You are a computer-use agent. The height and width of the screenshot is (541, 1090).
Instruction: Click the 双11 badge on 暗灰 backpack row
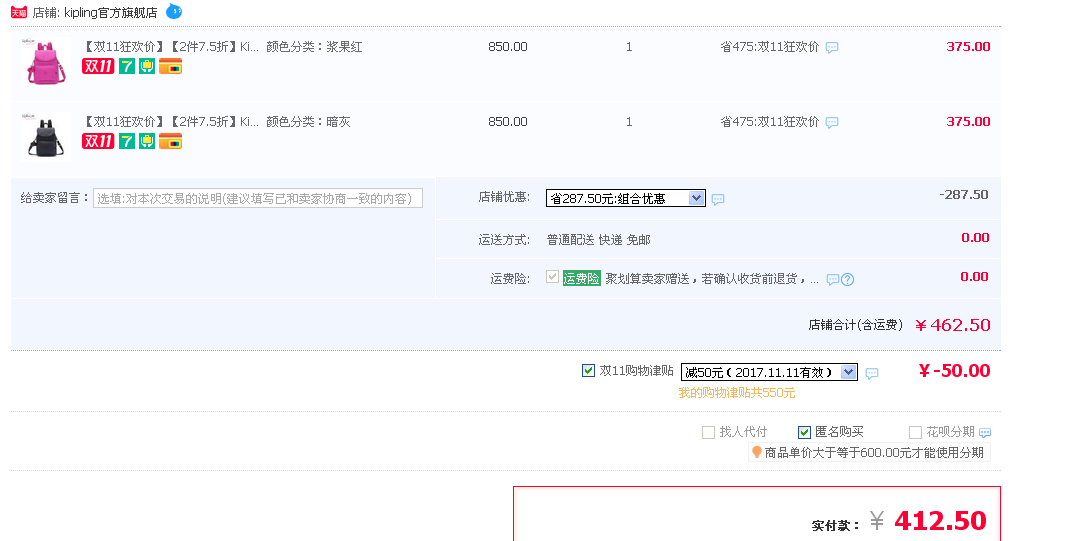[98, 141]
